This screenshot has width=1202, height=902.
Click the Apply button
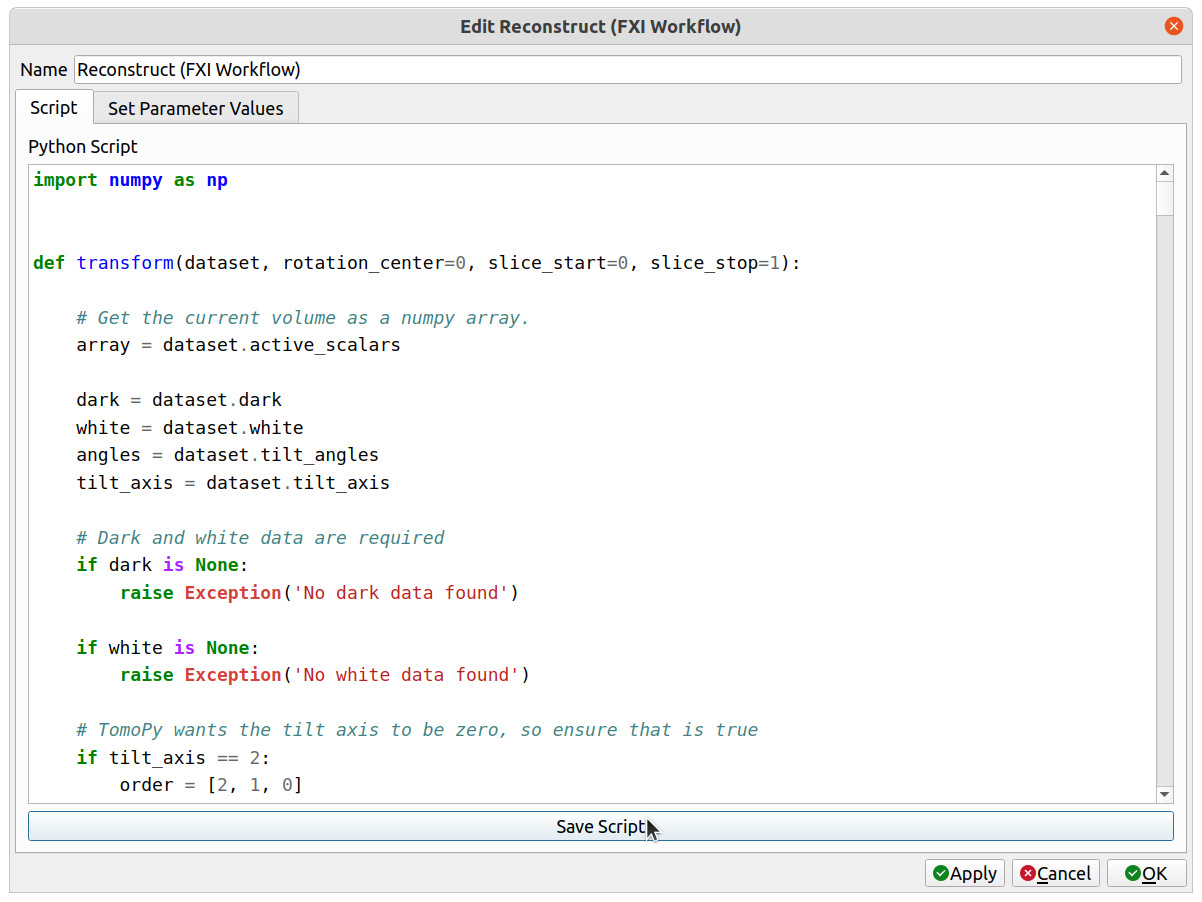pos(965,873)
